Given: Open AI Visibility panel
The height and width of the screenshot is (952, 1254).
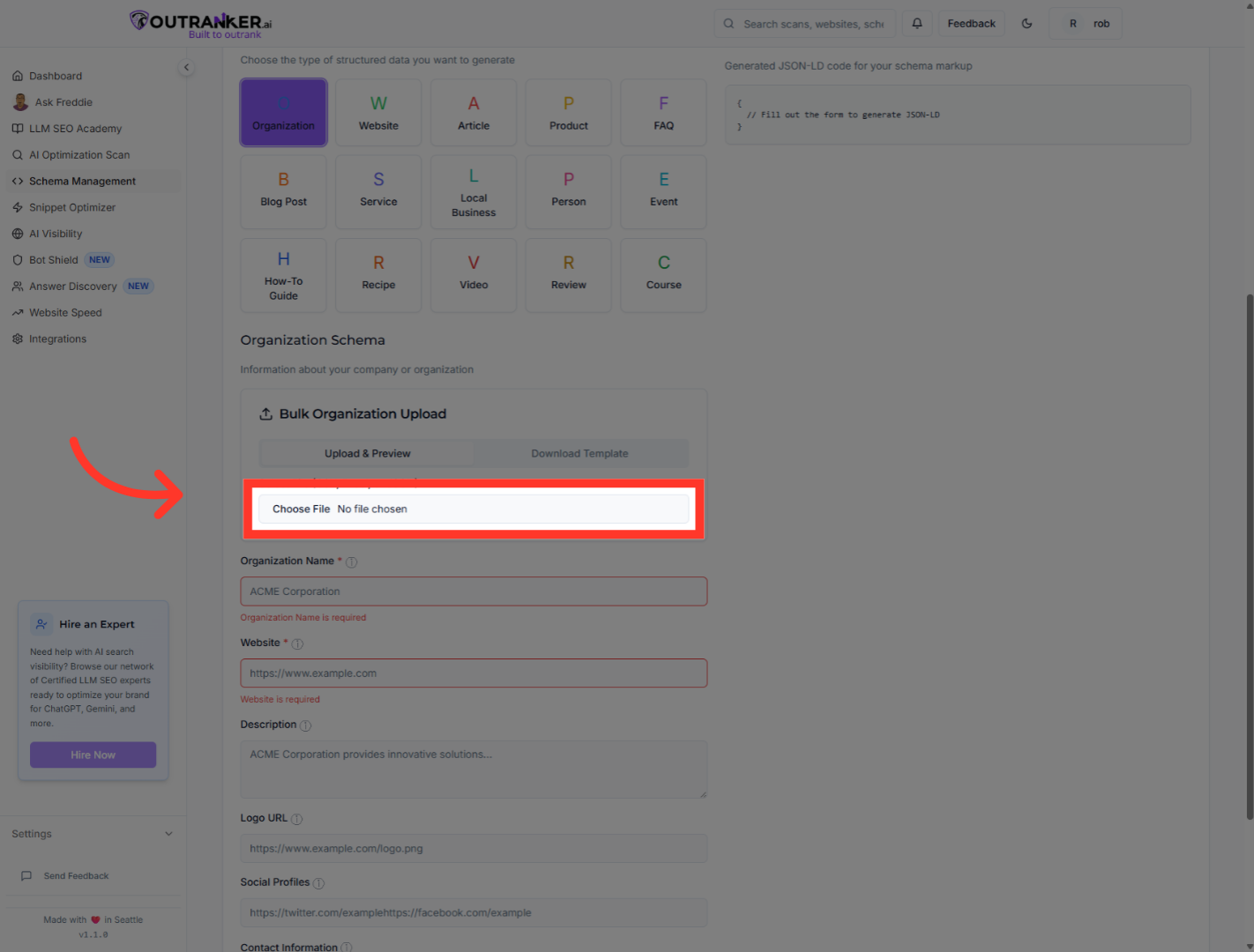Looking at the screenshot, I should [56, 233].
